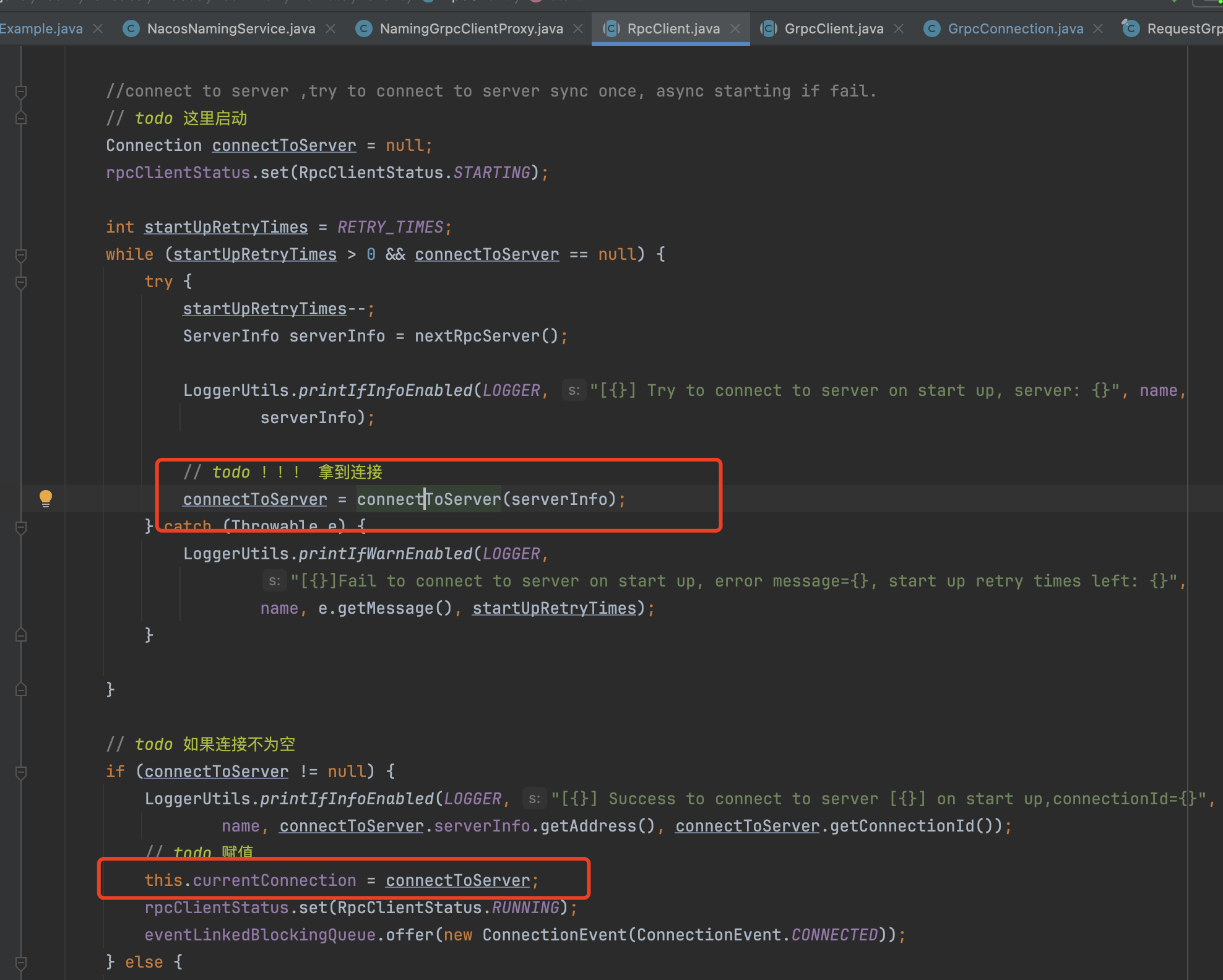Screen dimensions: 1223x980
Task: Click the class icon on the RequestGrp tab
Action: [x=1131, y=28]
